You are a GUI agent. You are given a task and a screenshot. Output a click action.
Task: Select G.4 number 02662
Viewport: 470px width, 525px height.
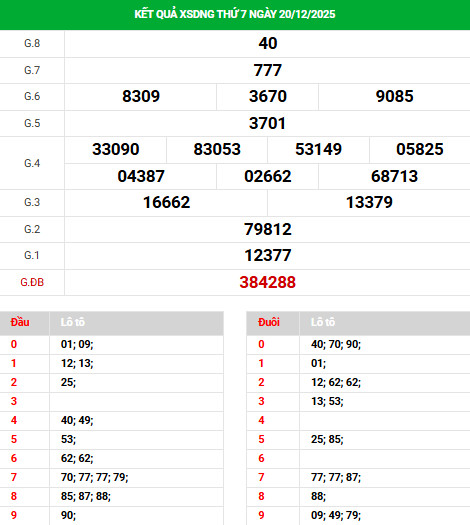pos(268,176)
